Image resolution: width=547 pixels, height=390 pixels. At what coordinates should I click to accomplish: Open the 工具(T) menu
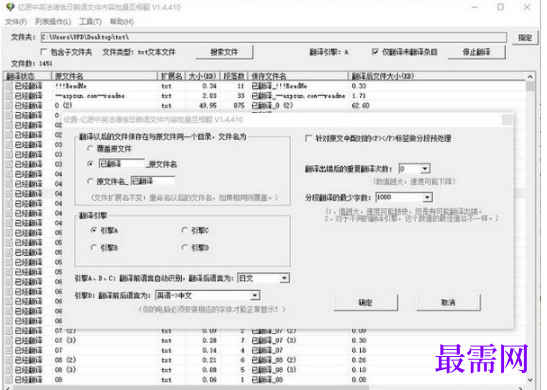90,22
